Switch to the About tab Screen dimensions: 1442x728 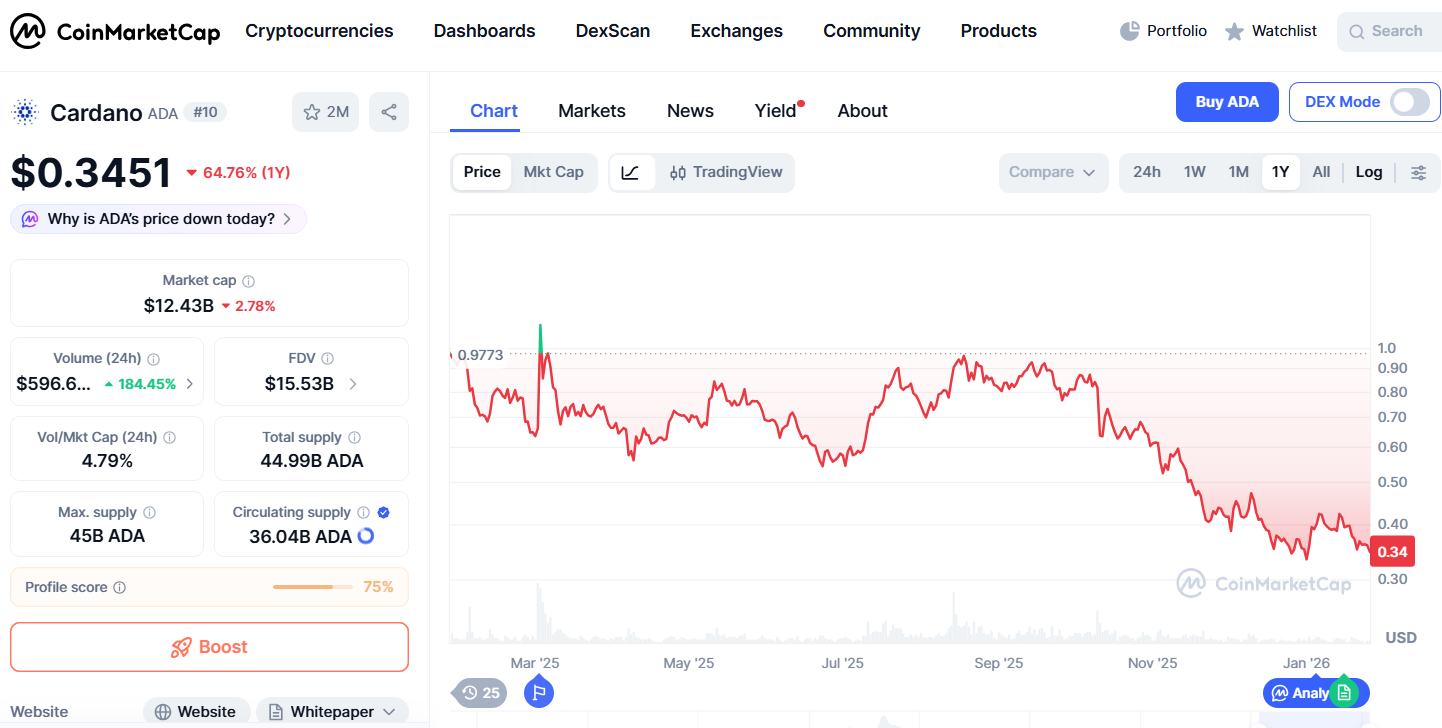pyautogui.click(x=863, y=111)
